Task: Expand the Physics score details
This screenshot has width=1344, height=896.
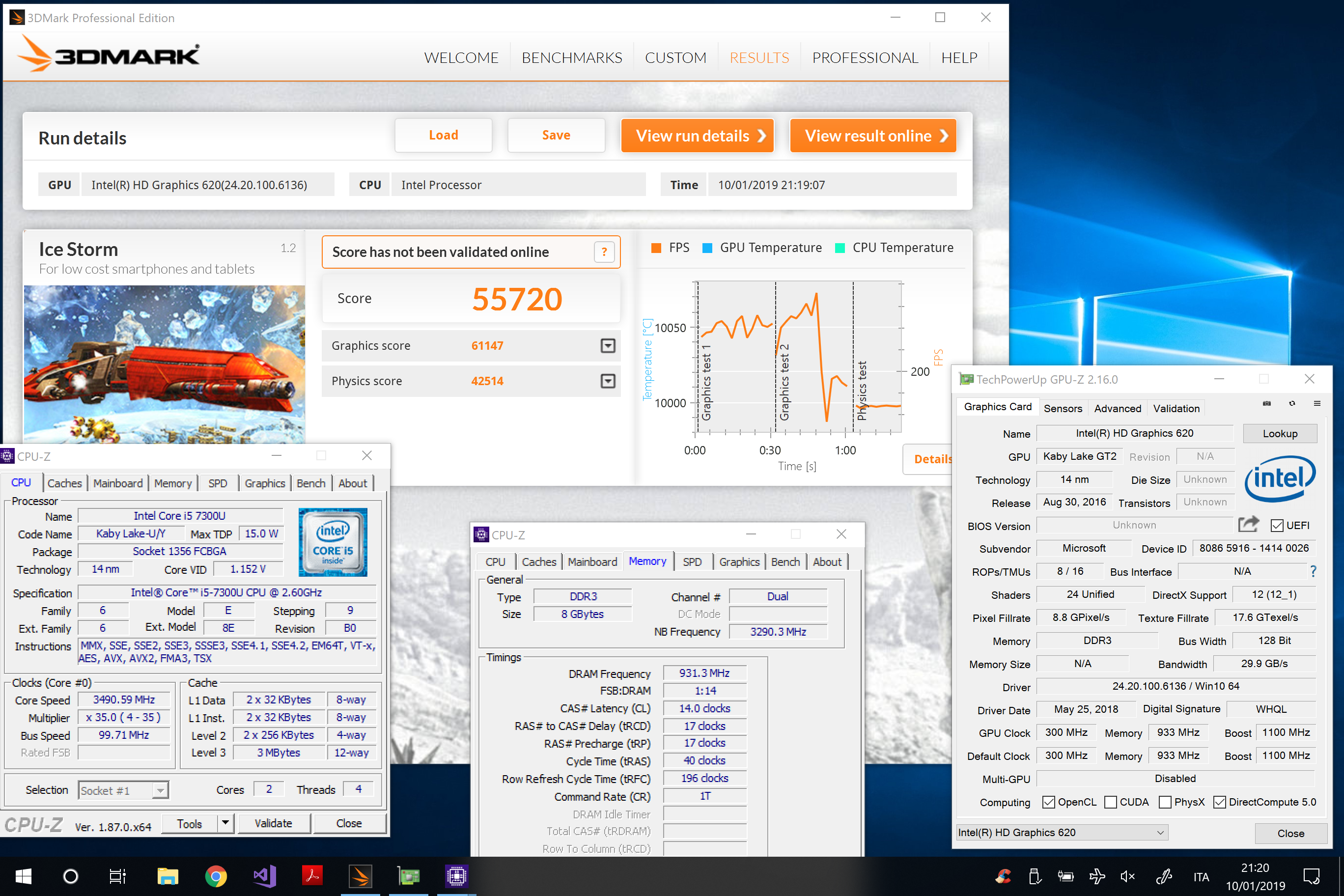Action: pos(608,381)
